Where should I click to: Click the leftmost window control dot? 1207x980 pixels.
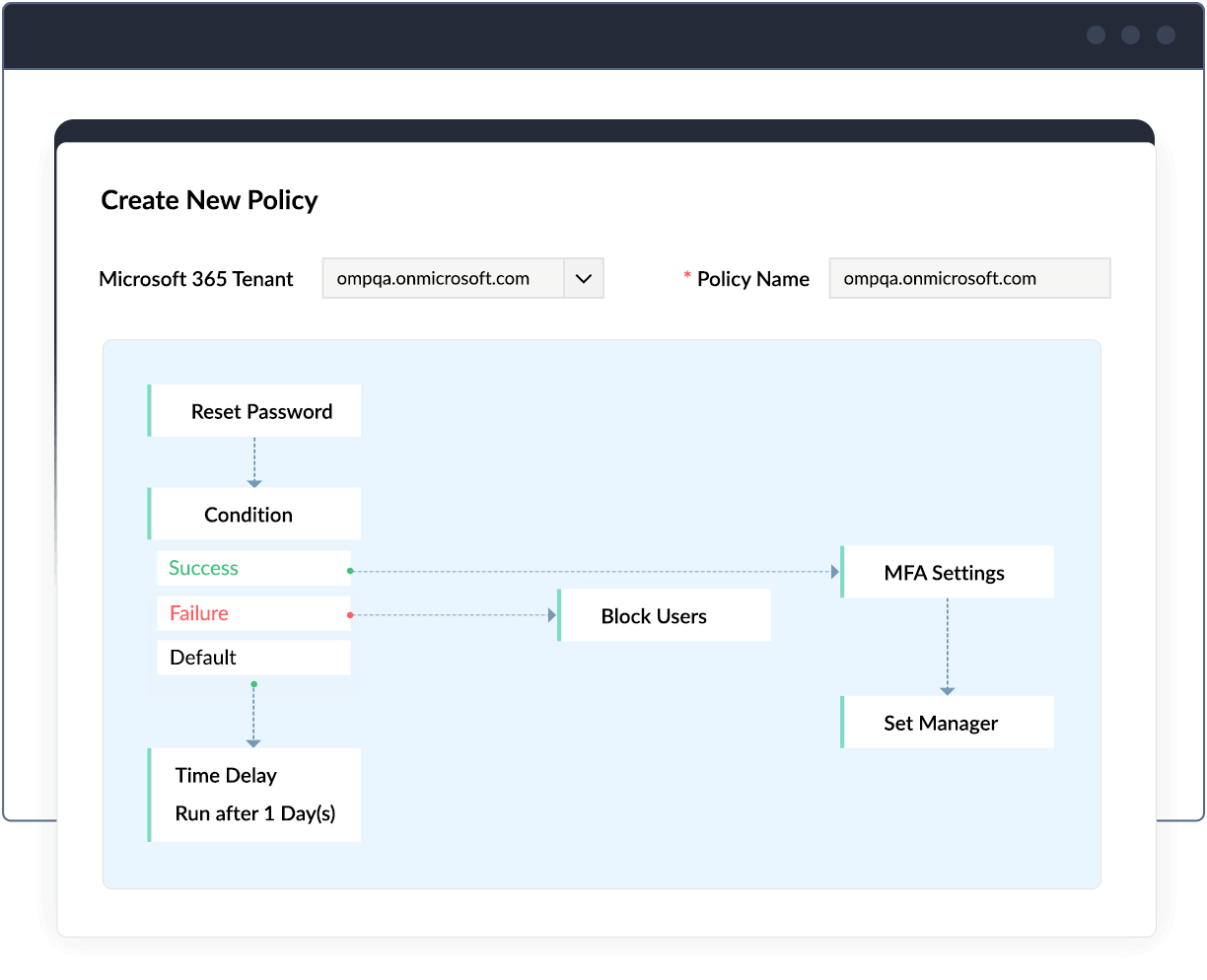(1096, 35)
